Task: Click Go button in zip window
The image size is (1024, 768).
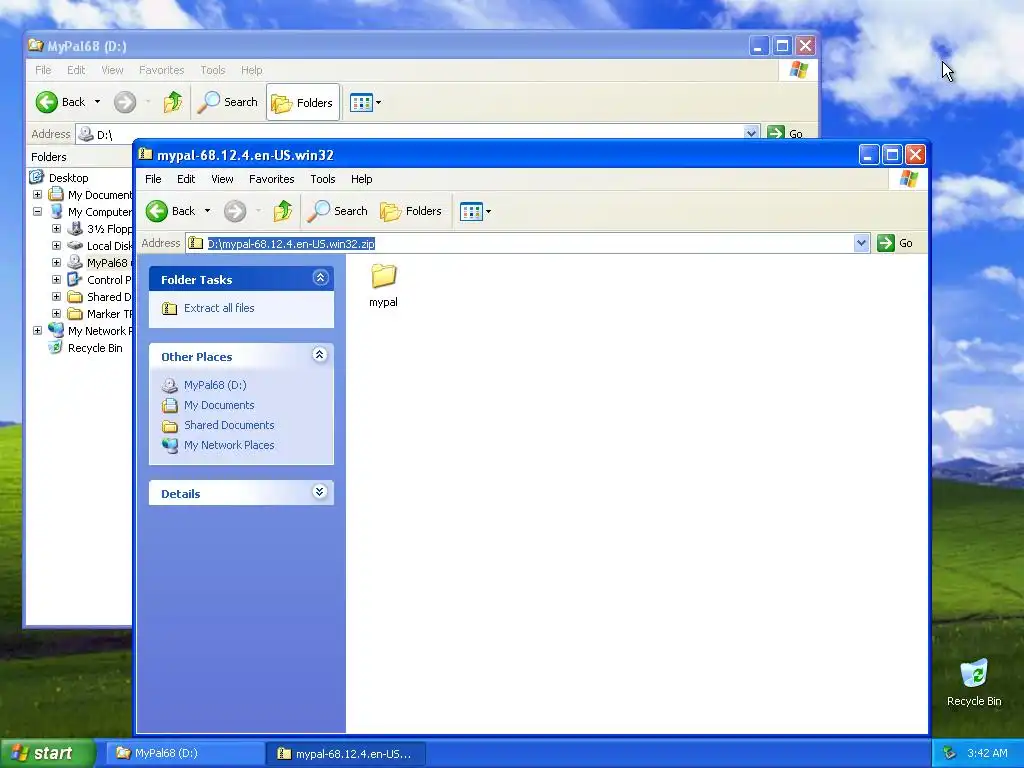Action: coord(895,243)
